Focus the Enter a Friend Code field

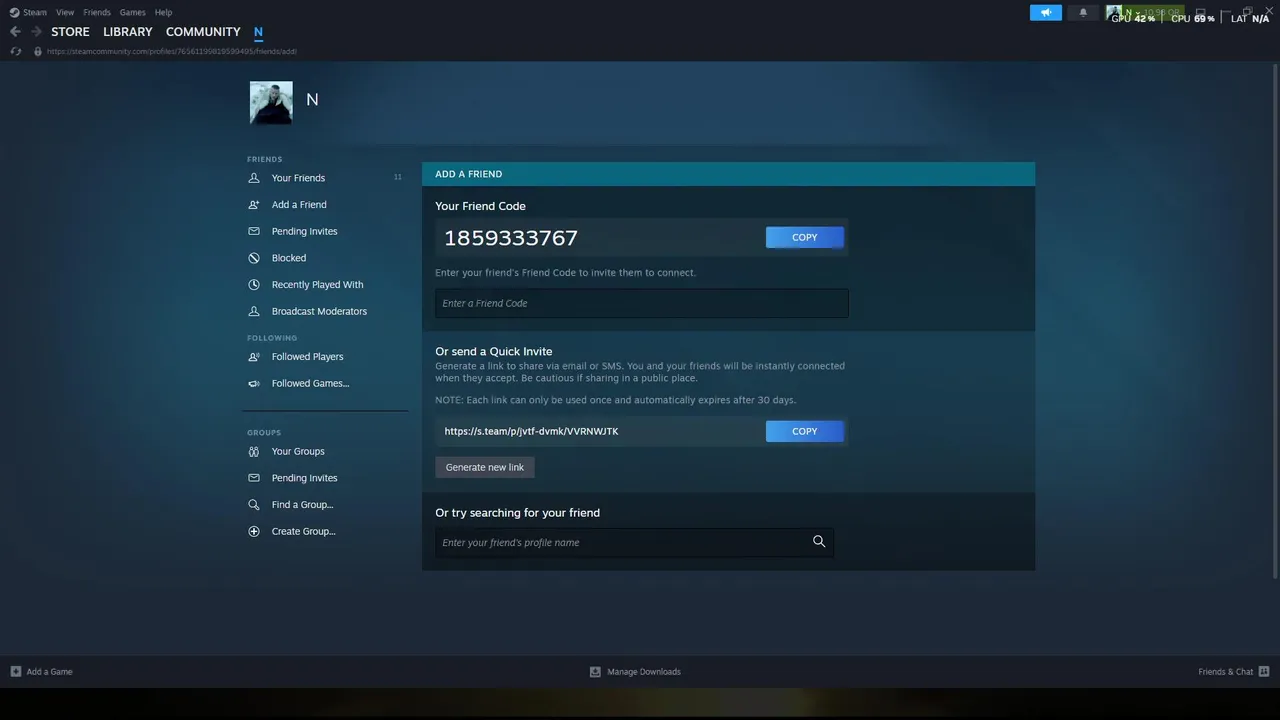point(642,303)
